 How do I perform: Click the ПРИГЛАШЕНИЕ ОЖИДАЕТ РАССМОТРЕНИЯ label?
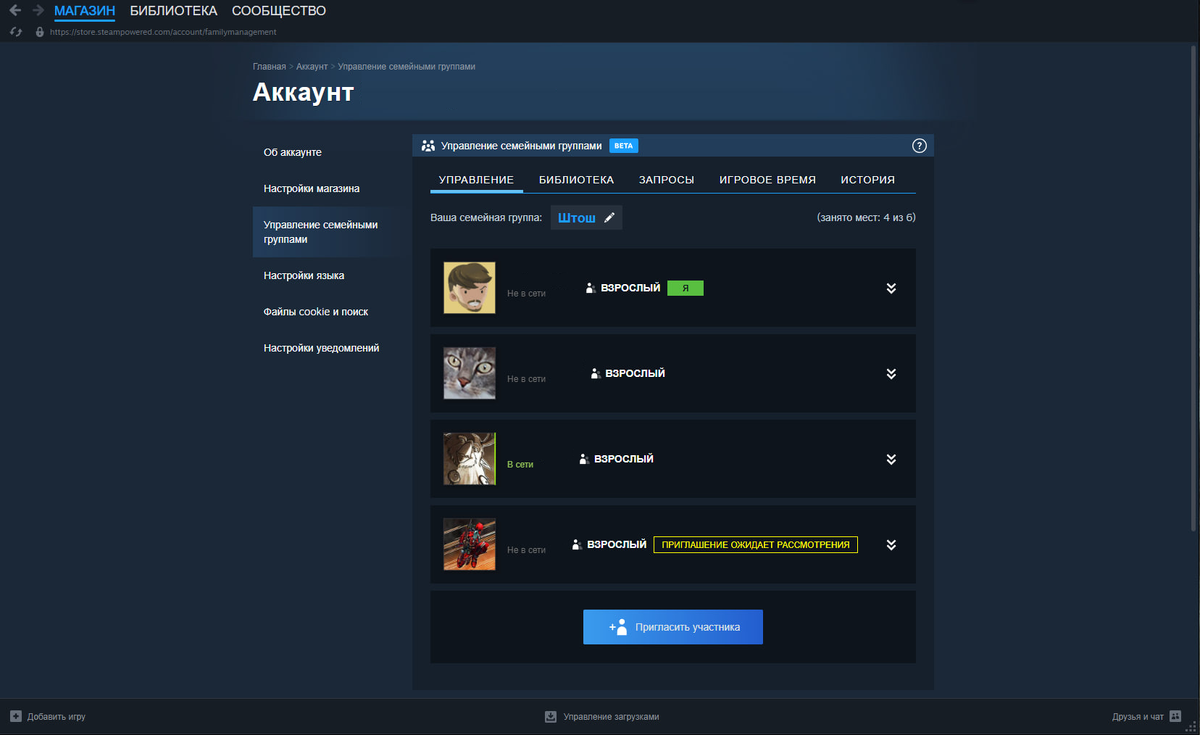click(756, 545)
